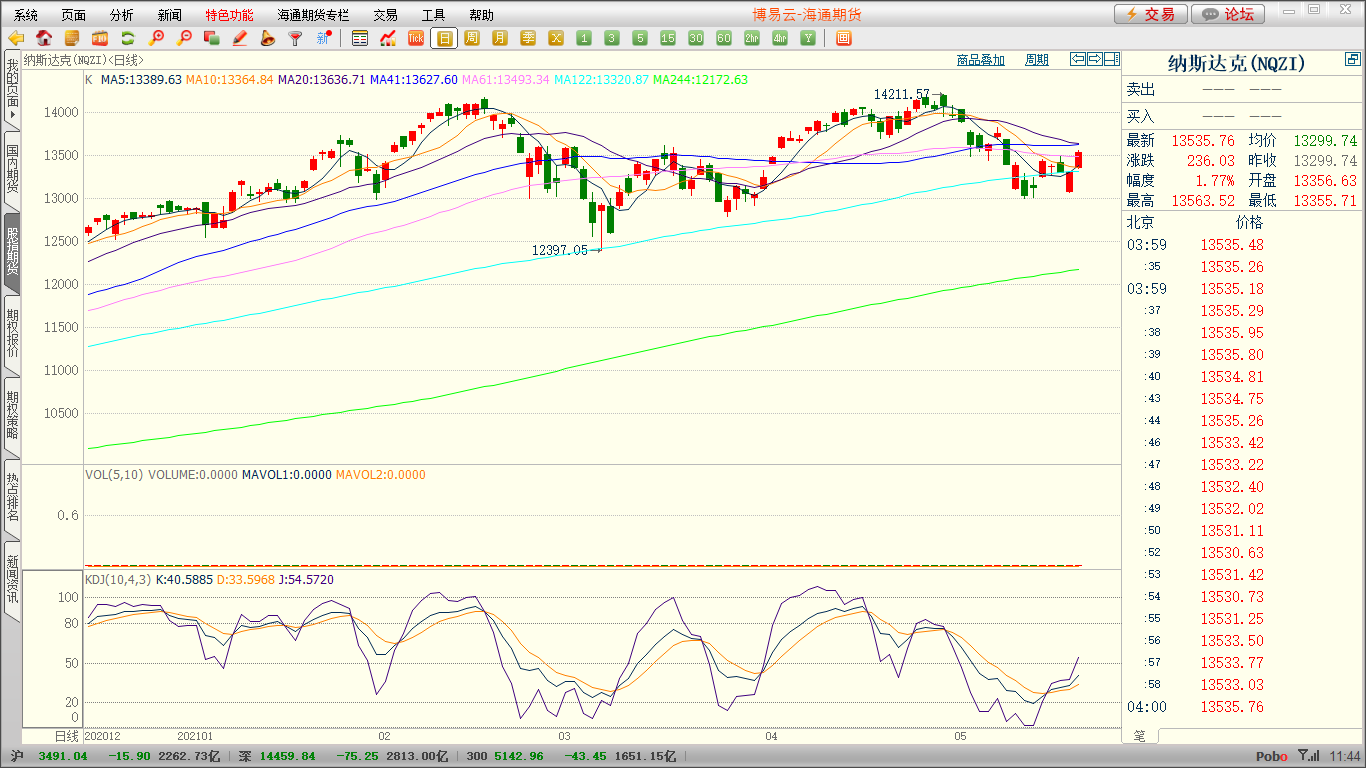Select the monthly 月 period button
1366x768 pixels.
click(500, 38)
